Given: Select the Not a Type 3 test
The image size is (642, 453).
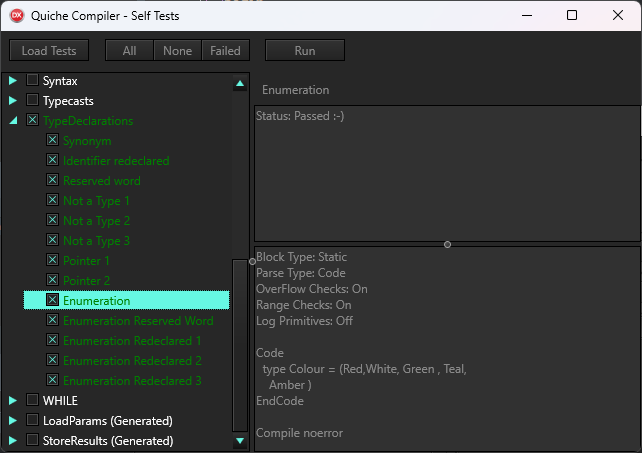Looking at the screenshot, I should click(x=96, y=241).
